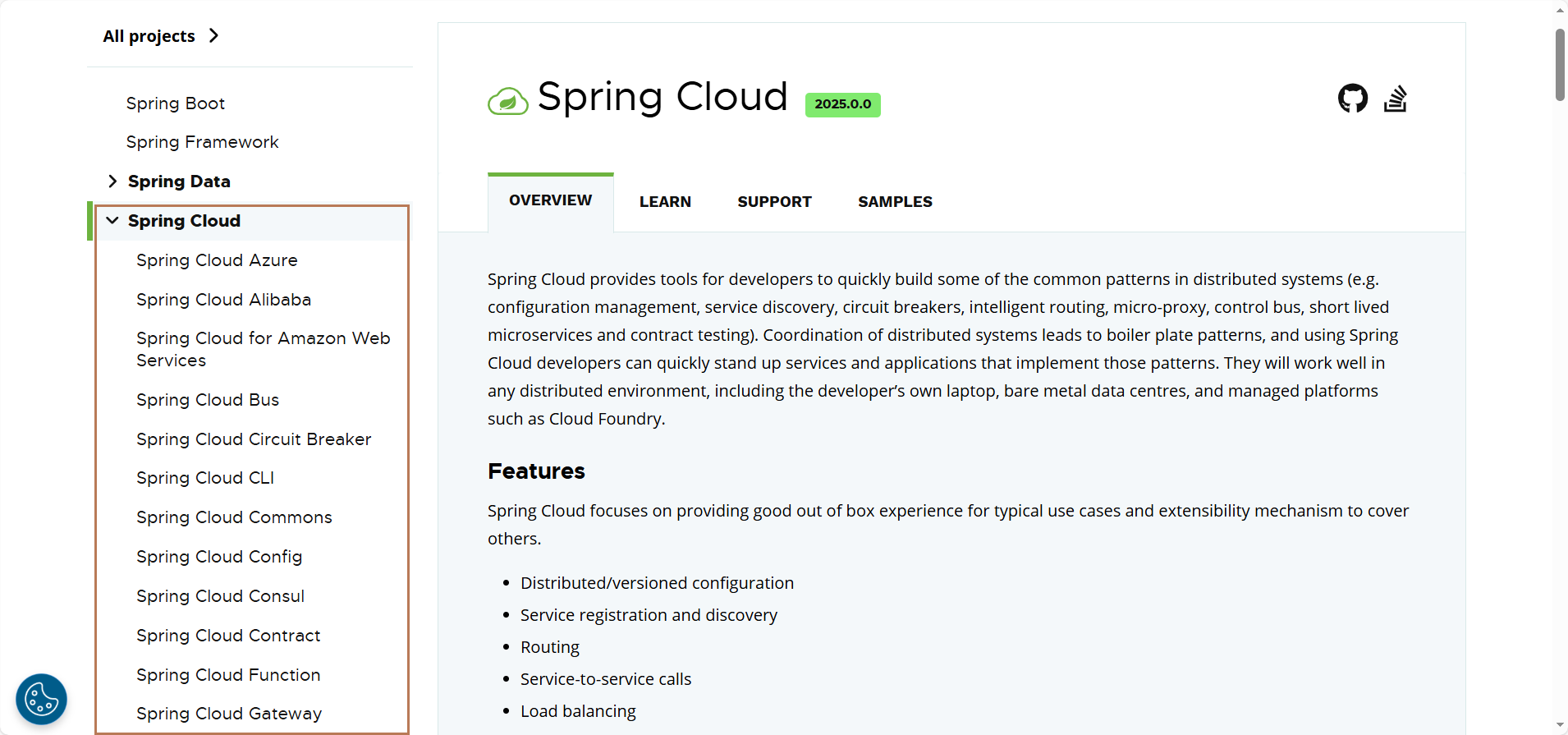
Task: Switch to the Learn tab
Action: pos(665,202)
